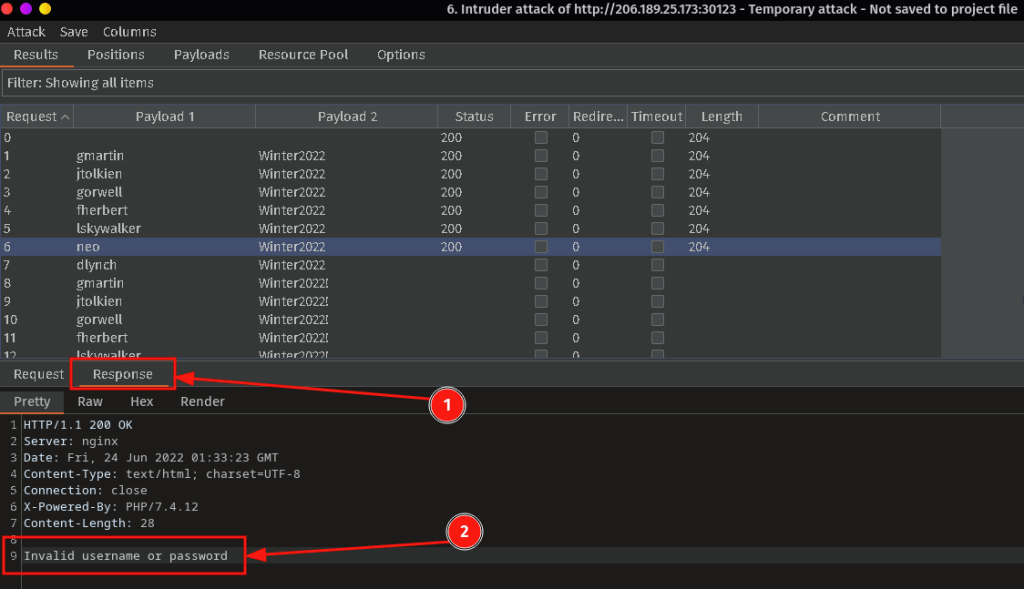Click the red close window button
1024x589 pixels.
(x=9, y=8)
